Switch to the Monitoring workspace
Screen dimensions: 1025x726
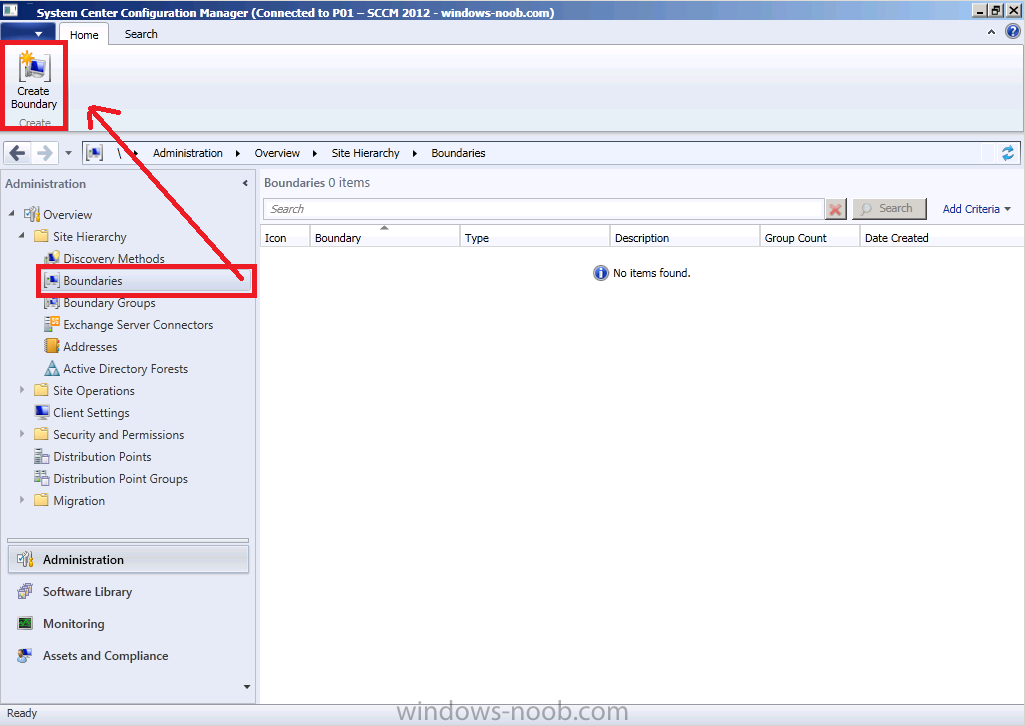73,623
